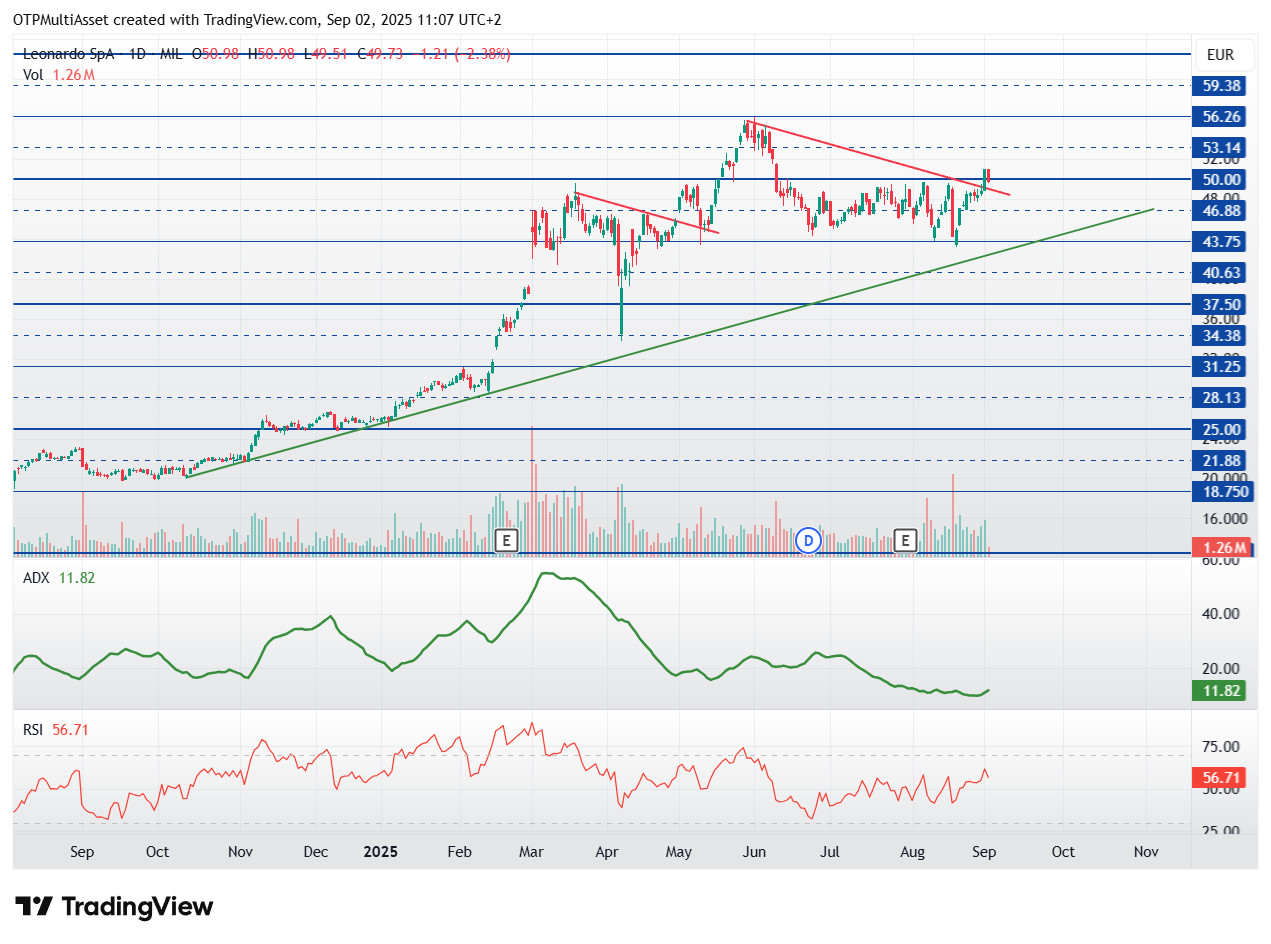This screenshot has height=944, width=1271.
Task: Select the 56.26 price level label
Action: (1221, 117)
